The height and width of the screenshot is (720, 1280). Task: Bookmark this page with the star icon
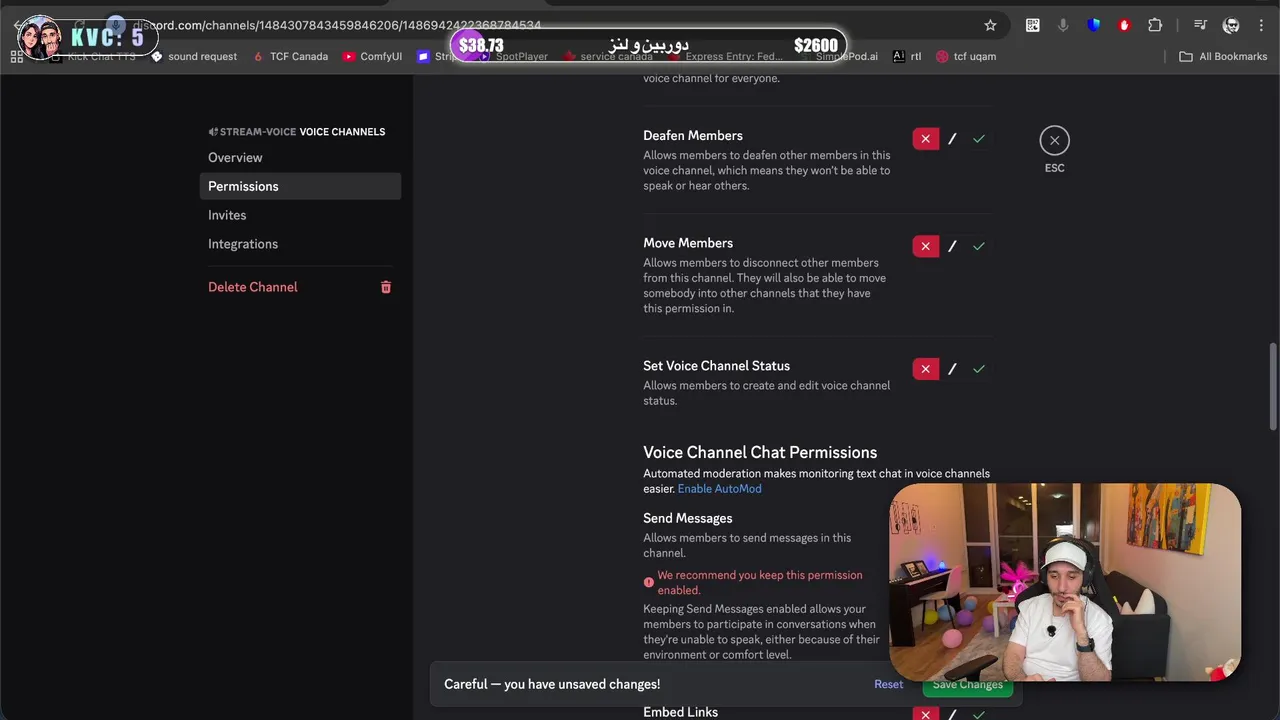[x=990, y=25]
